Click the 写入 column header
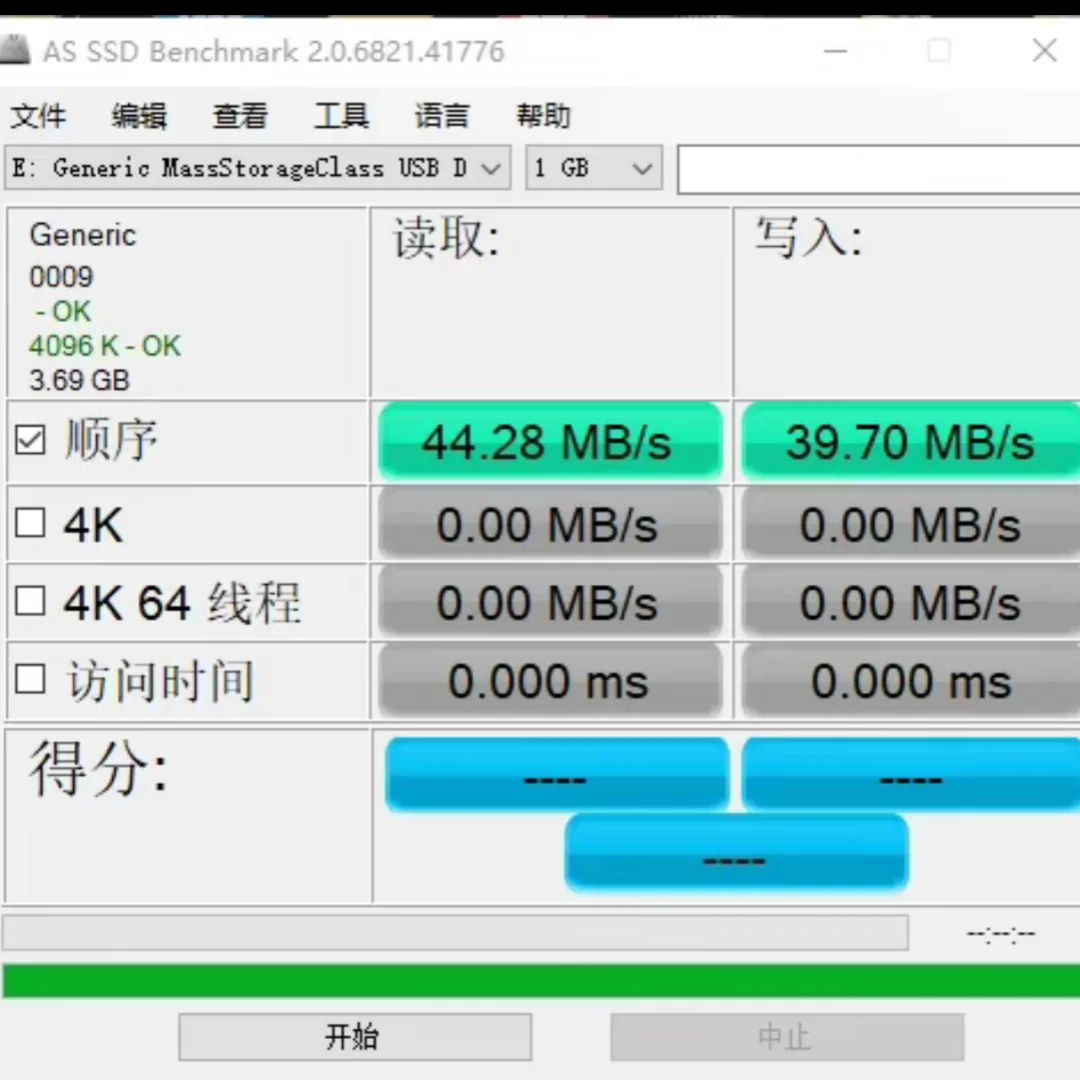 click(809, 238)
